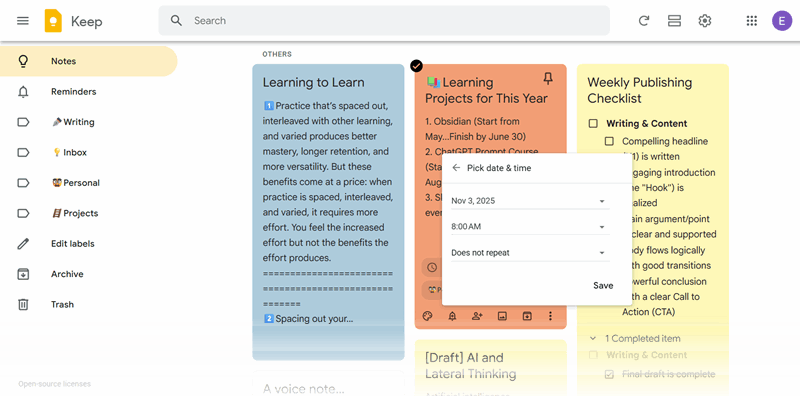Viewport: 800px width, 400px height.
Task: Tick the Compelling headline checkbox
Action: (609, 141)
